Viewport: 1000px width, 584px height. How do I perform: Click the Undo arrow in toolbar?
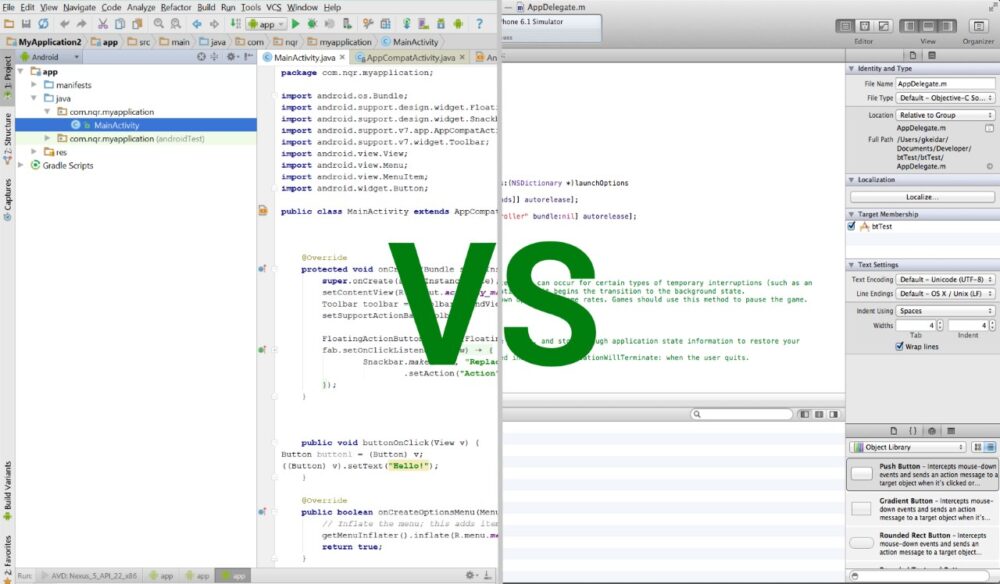(x=64, y=23)
